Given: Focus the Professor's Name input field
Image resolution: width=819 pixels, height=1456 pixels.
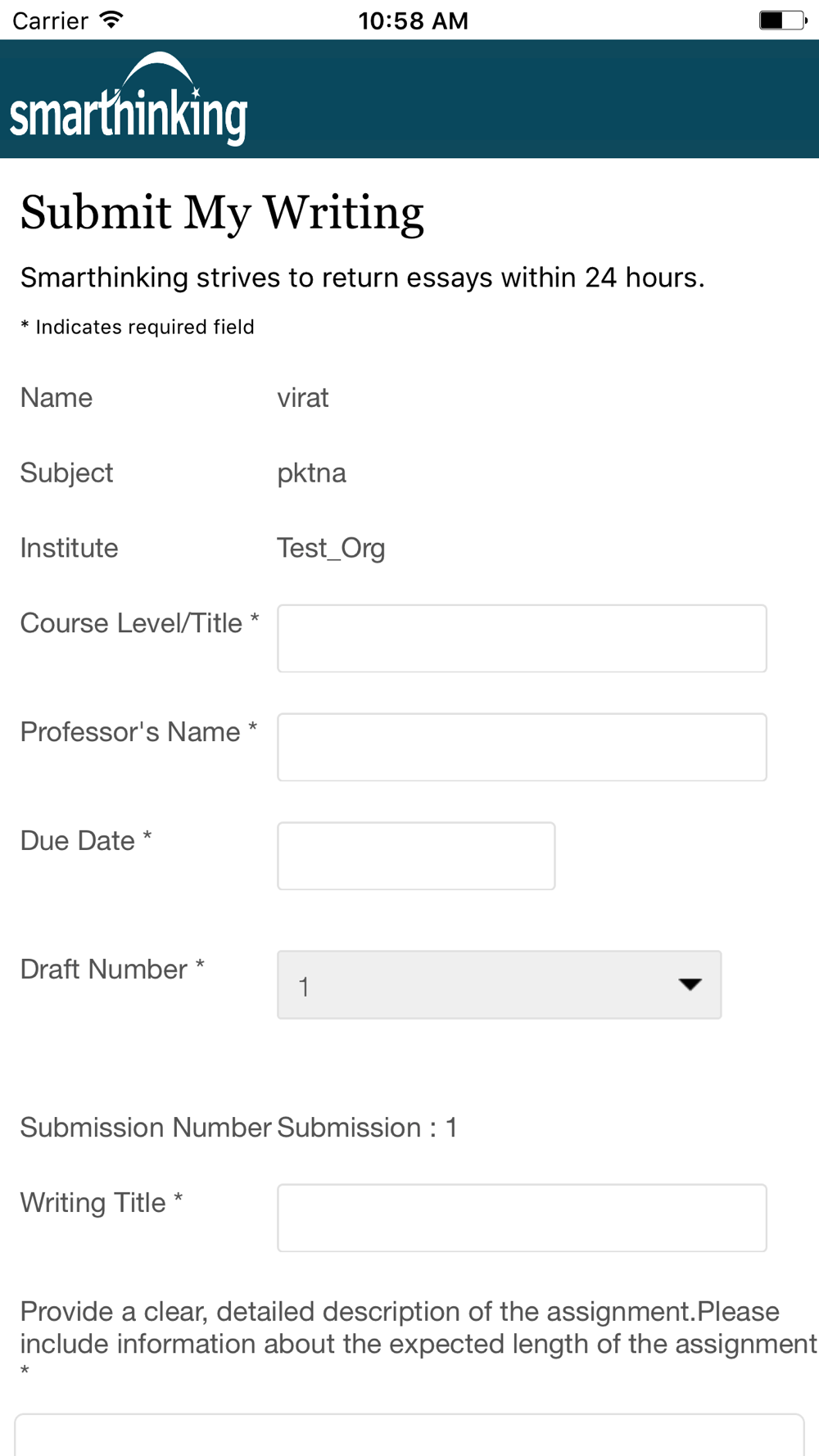Looking at the screenshot, I should click(522, 747).
